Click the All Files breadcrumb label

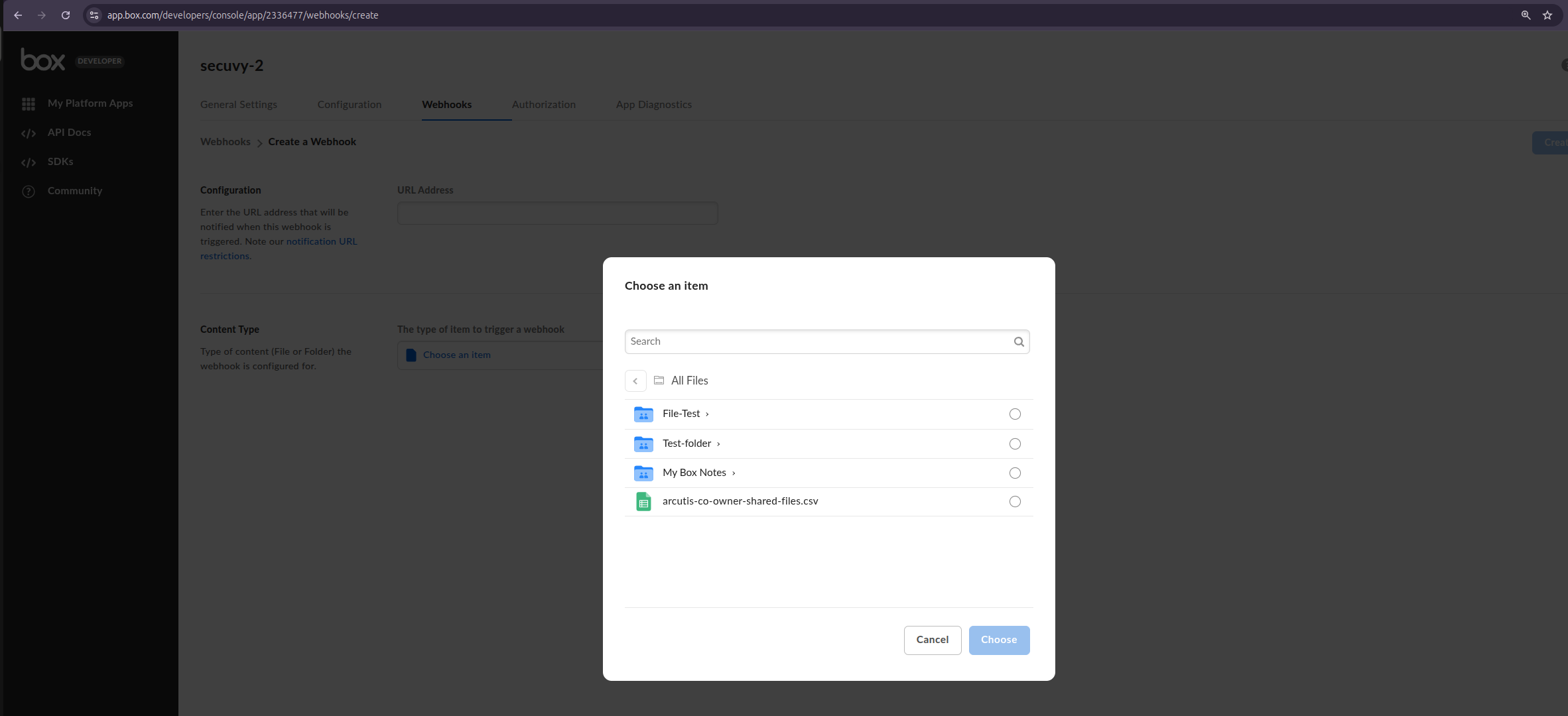click(x=690, y=381)
